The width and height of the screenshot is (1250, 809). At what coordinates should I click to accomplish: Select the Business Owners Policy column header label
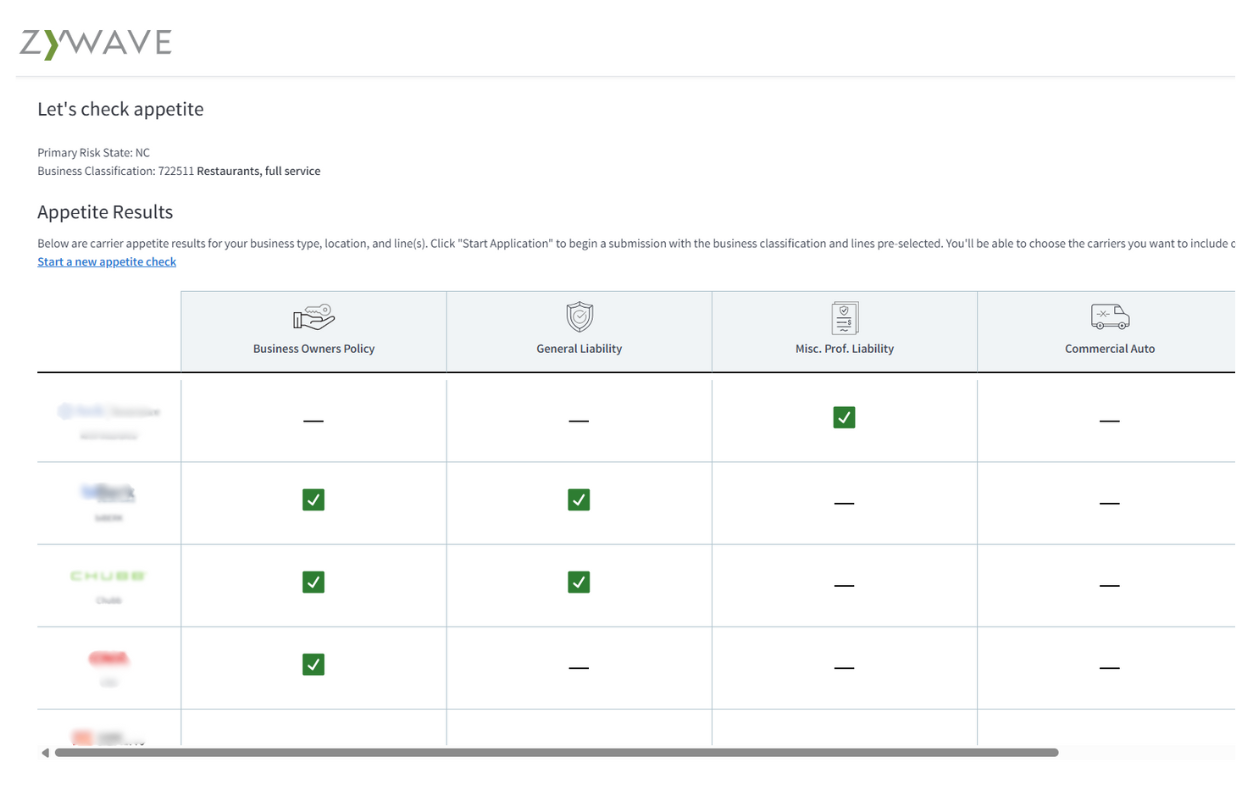click(313, 349)
